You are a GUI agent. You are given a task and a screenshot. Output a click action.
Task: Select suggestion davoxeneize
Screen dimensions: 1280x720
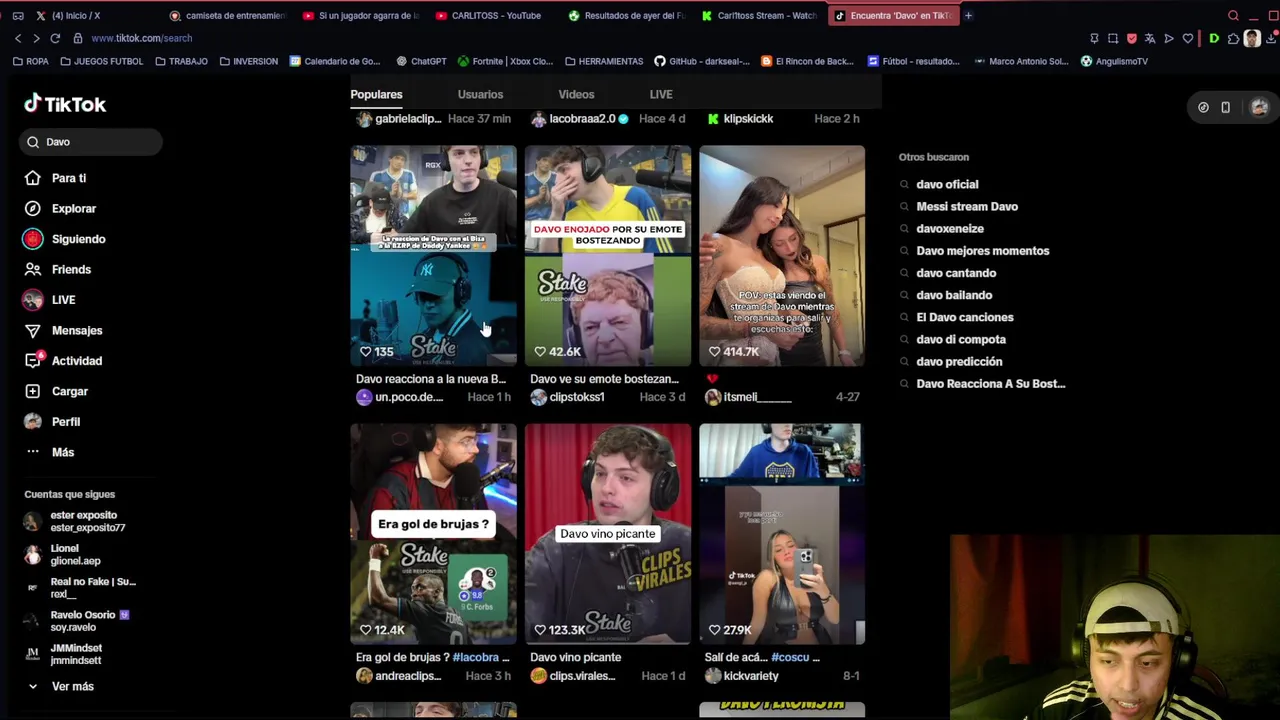point(950,228)
